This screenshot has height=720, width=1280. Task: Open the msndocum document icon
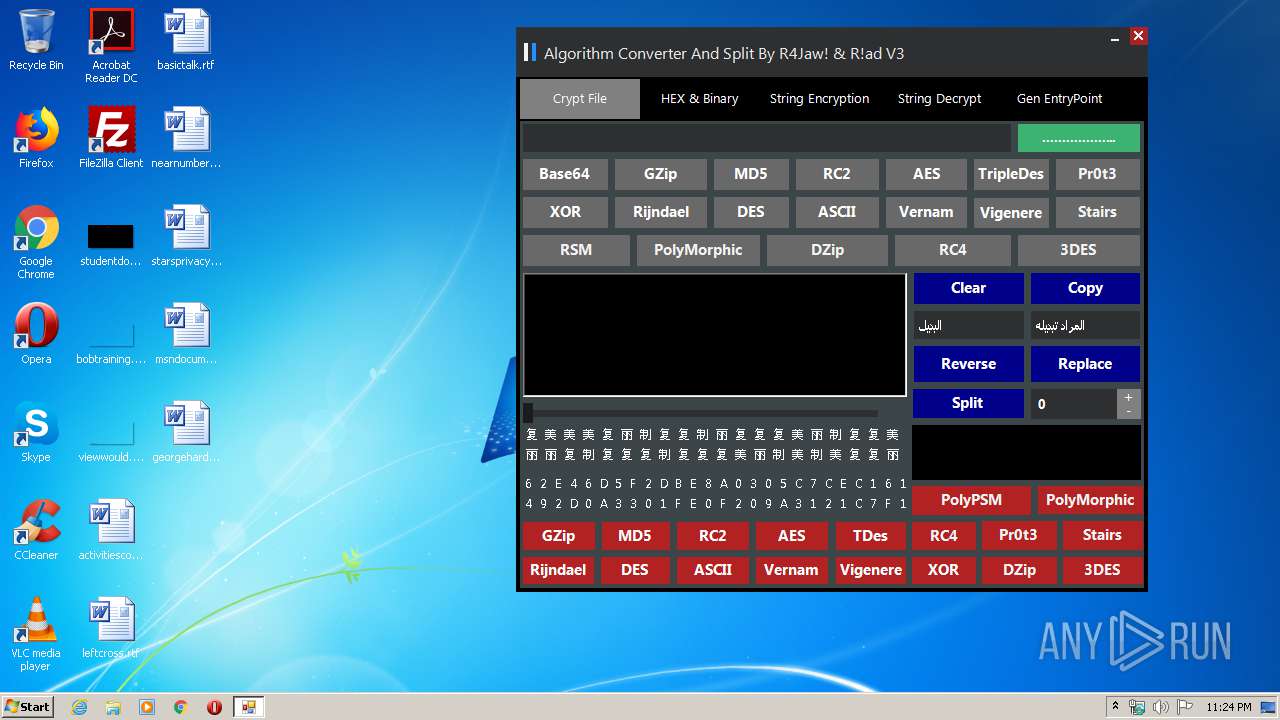click(186, 334)
